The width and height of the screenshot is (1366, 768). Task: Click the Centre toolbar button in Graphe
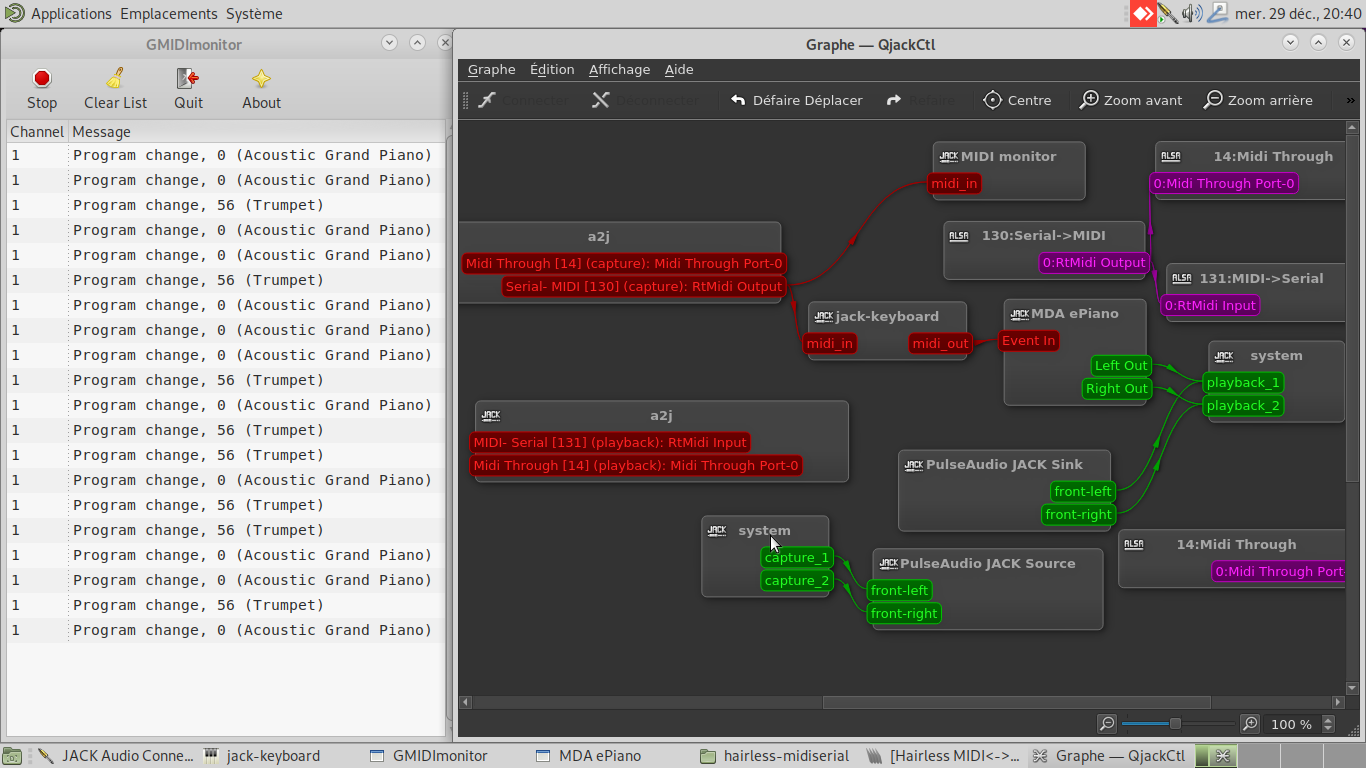(1017, 100)
